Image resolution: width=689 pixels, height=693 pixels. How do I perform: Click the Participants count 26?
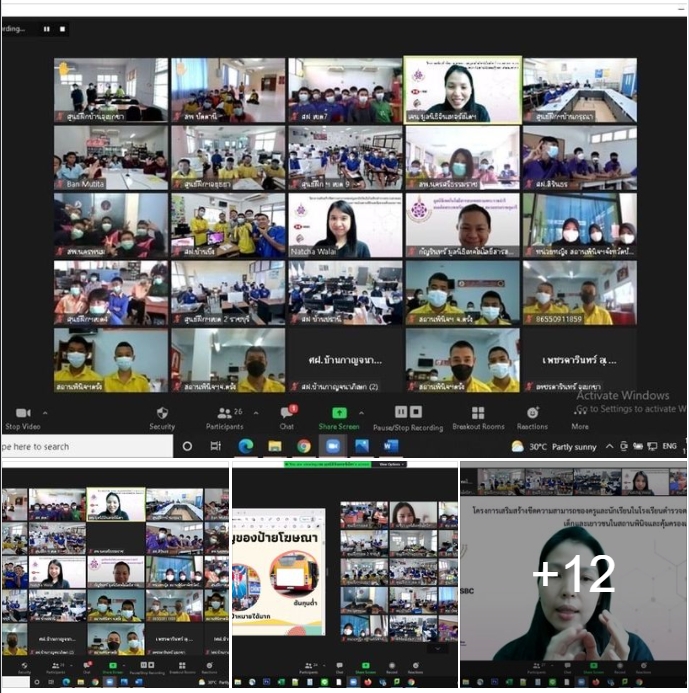238,411
